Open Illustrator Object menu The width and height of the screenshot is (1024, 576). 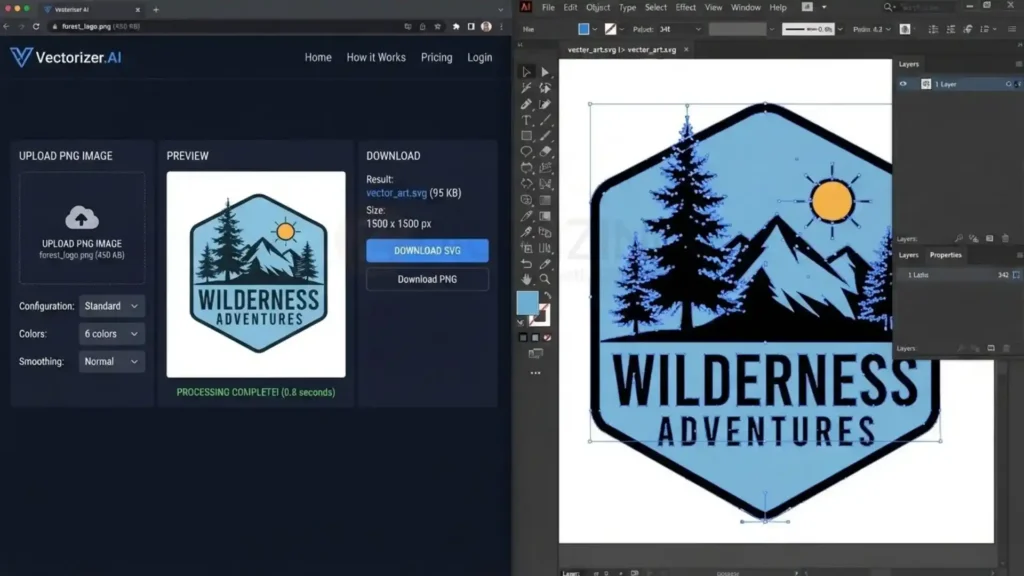[x=598, y=7]
